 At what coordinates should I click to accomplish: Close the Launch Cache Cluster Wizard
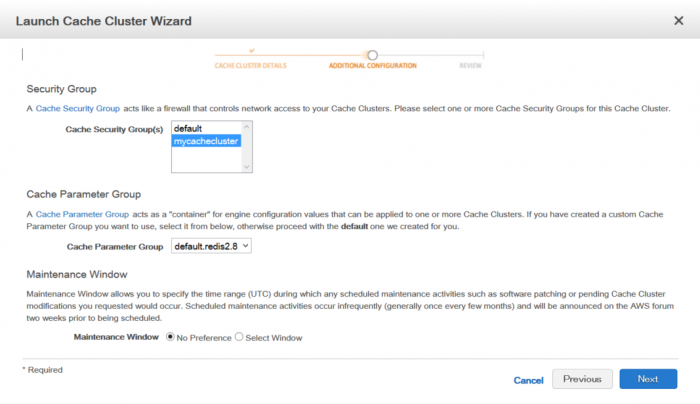[x=679, y=21]
